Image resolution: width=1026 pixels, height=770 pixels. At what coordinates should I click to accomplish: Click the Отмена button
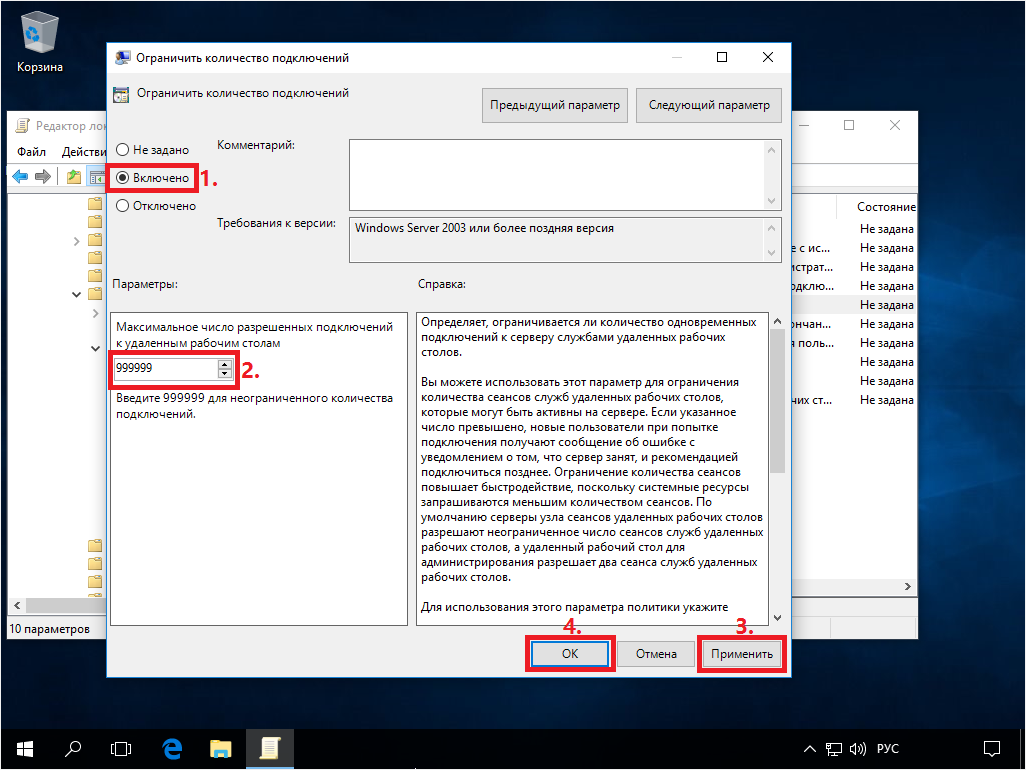656,654
